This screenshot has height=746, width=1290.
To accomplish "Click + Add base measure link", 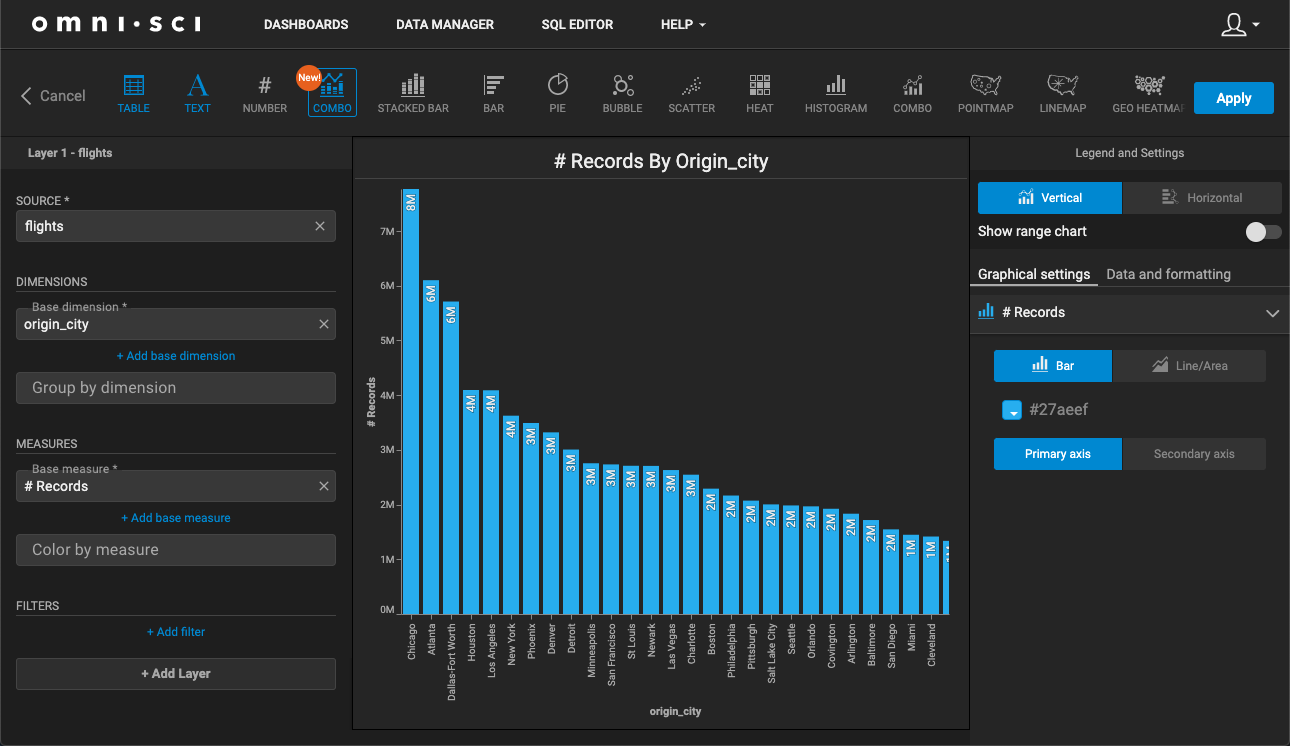I will point(176,518).
